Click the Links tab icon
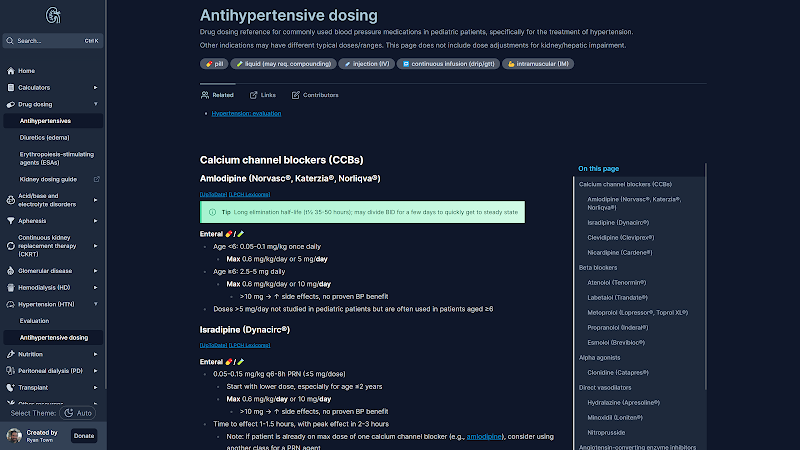The image size is (800, 450). (x=254, y=95)
